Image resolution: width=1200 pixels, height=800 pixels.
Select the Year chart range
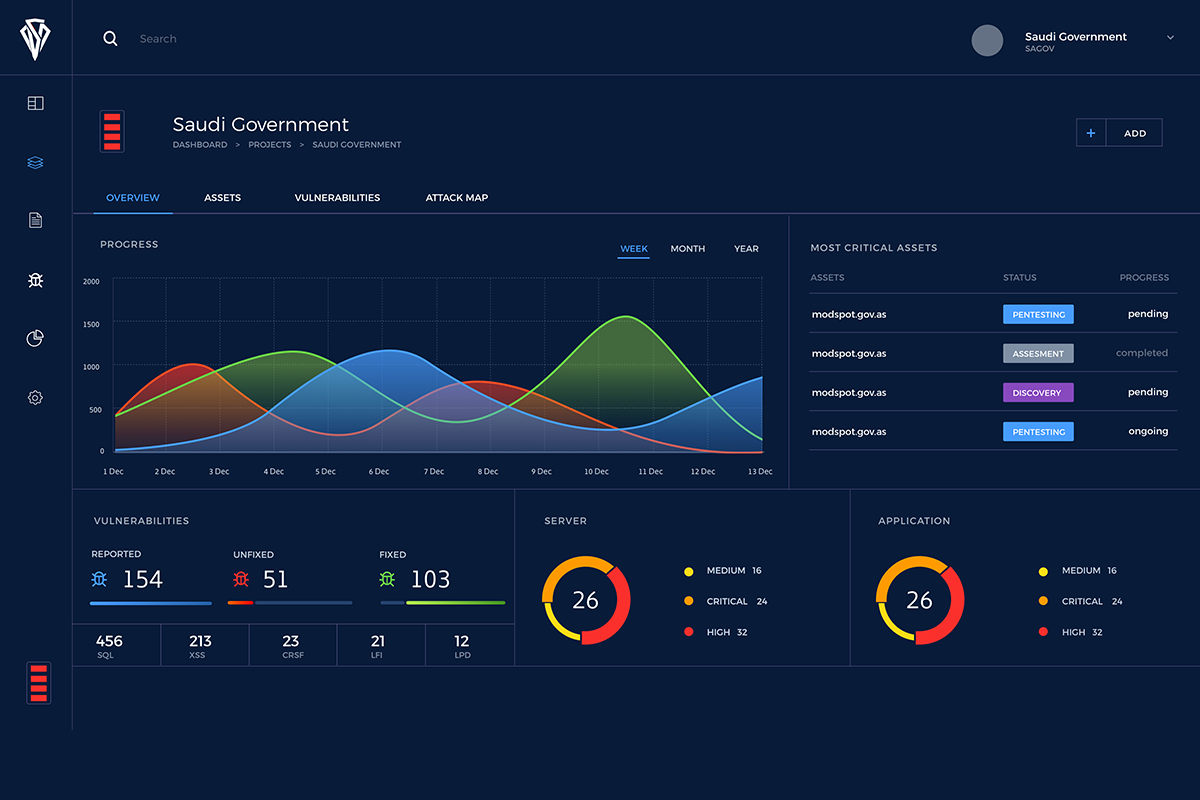click(x=746, y=249)
